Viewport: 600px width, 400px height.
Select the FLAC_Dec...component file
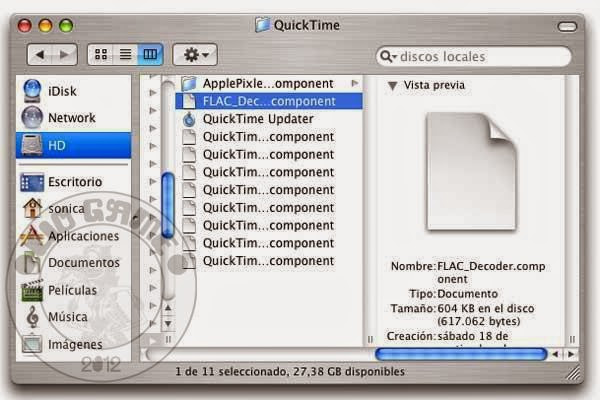(x=268, y=101)
